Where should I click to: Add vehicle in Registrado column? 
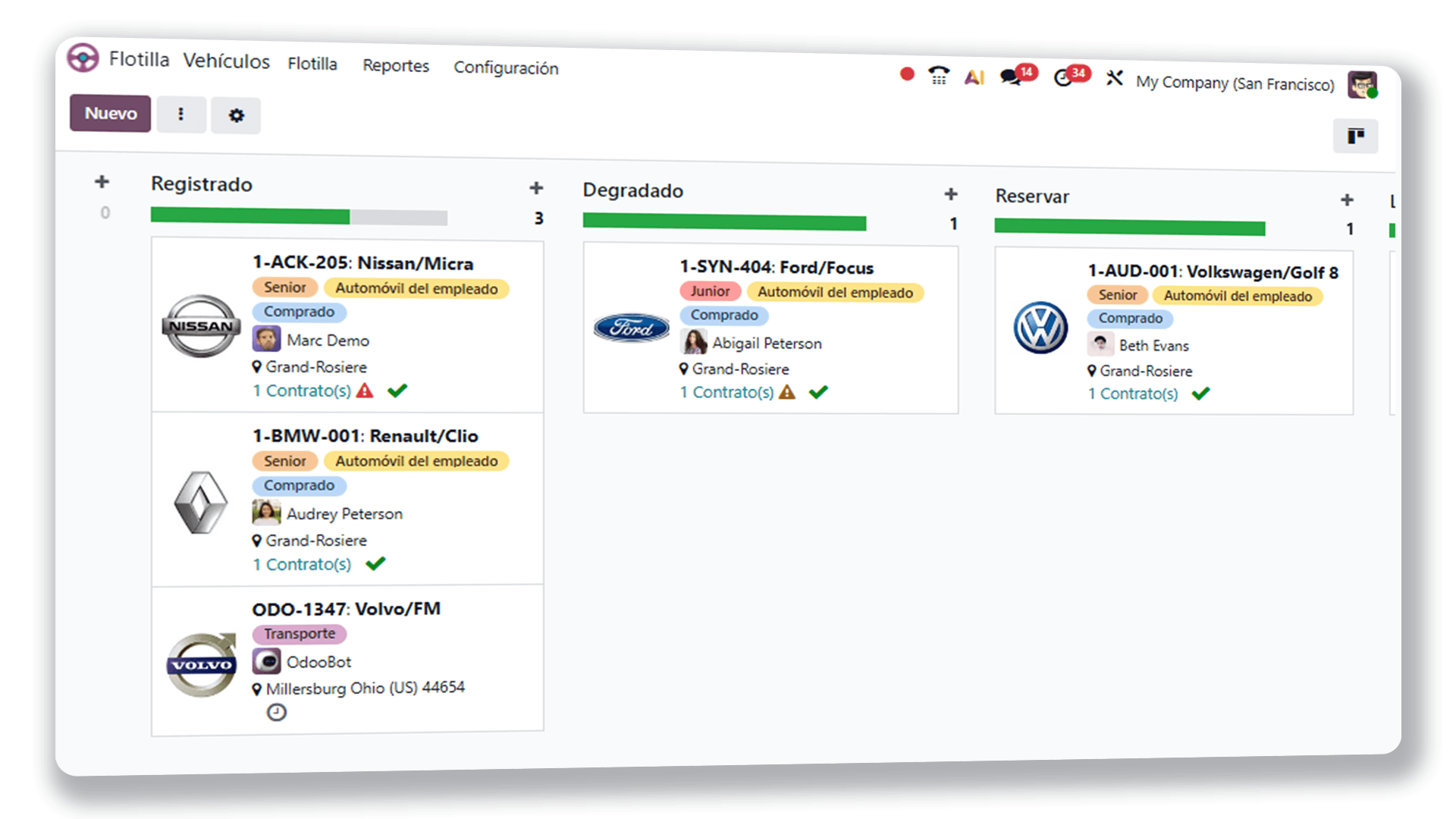click(536, 188)
